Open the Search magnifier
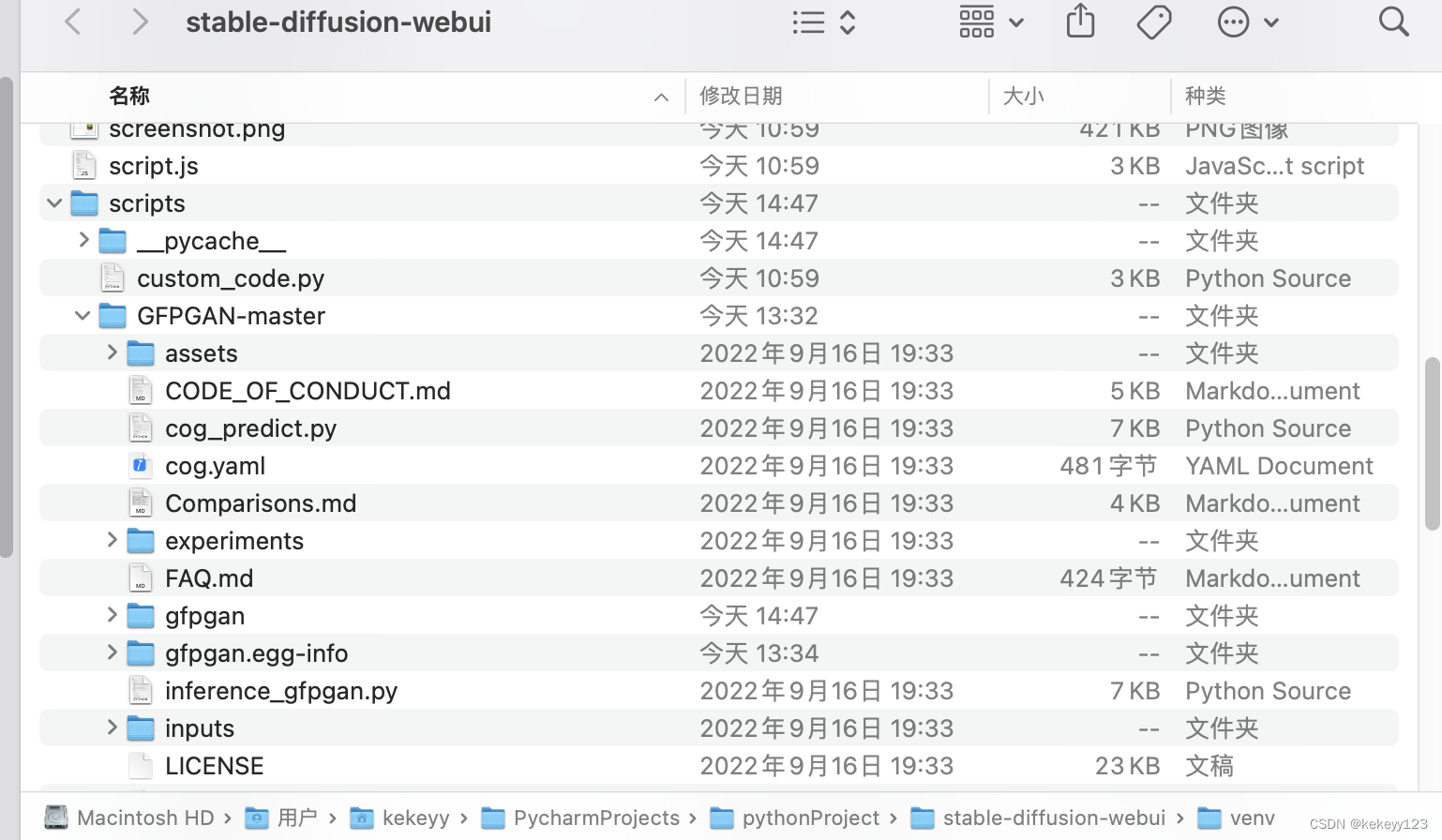 1393,22
